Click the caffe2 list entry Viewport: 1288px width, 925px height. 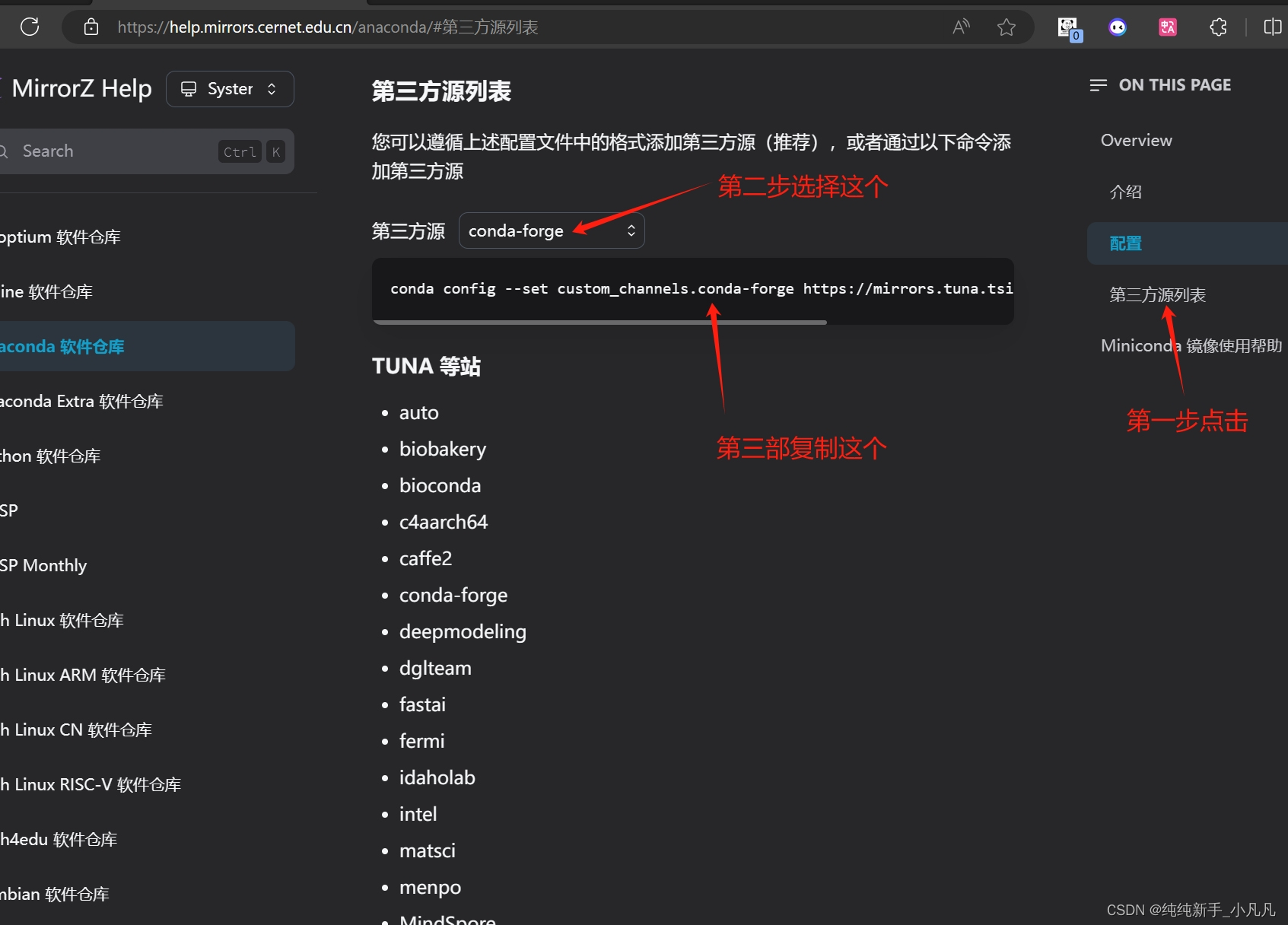tap(425, 558)
